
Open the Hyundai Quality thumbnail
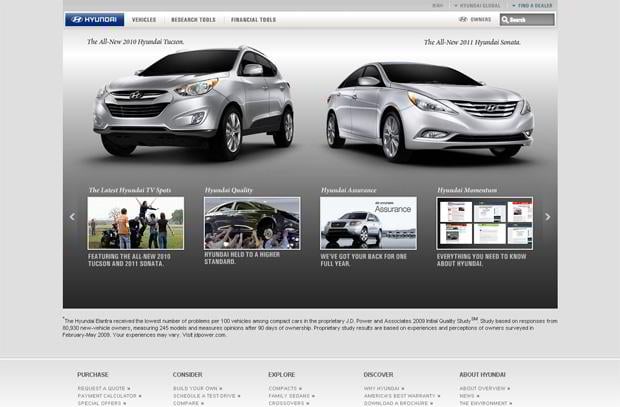coord(251,222)
